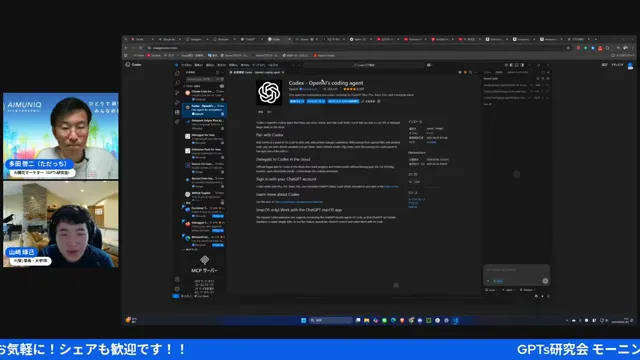
Task: Refresh the extensions list in sidebar header
Action: (x=218, y=72)
